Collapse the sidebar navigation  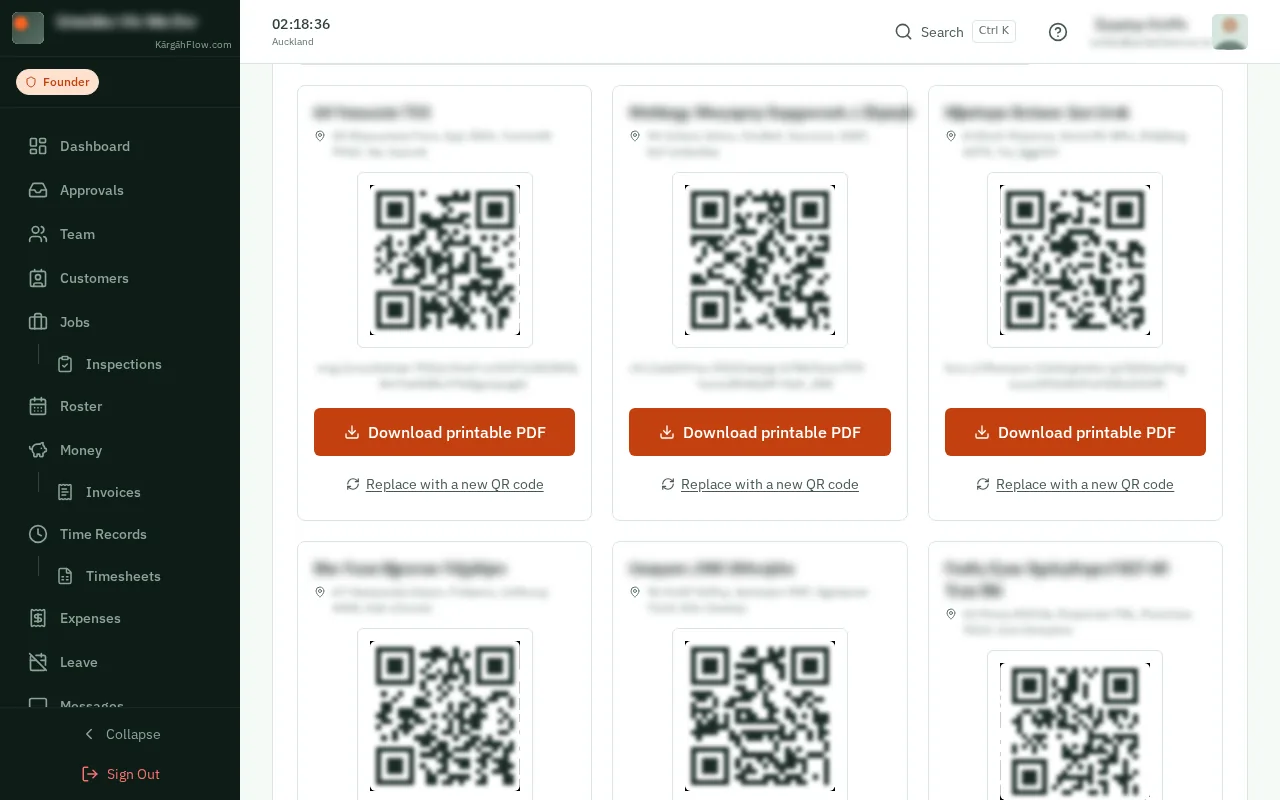(120, 734)
